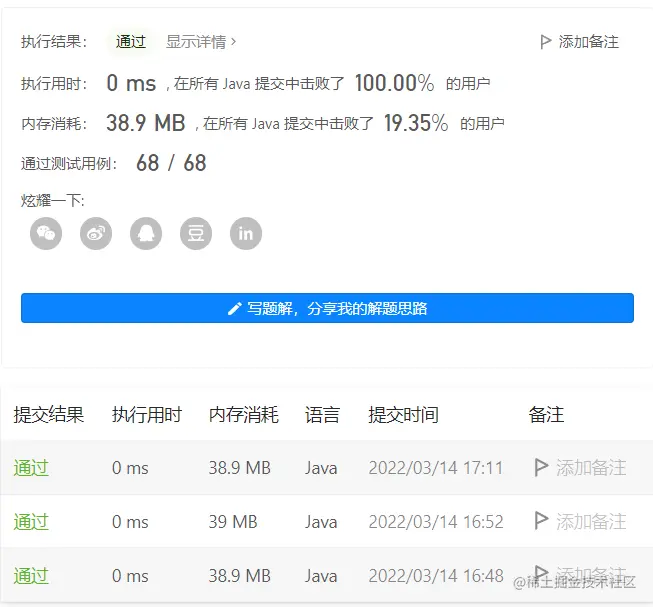Click the flag icon beside top 添加备注

click(x=545, y=42)
